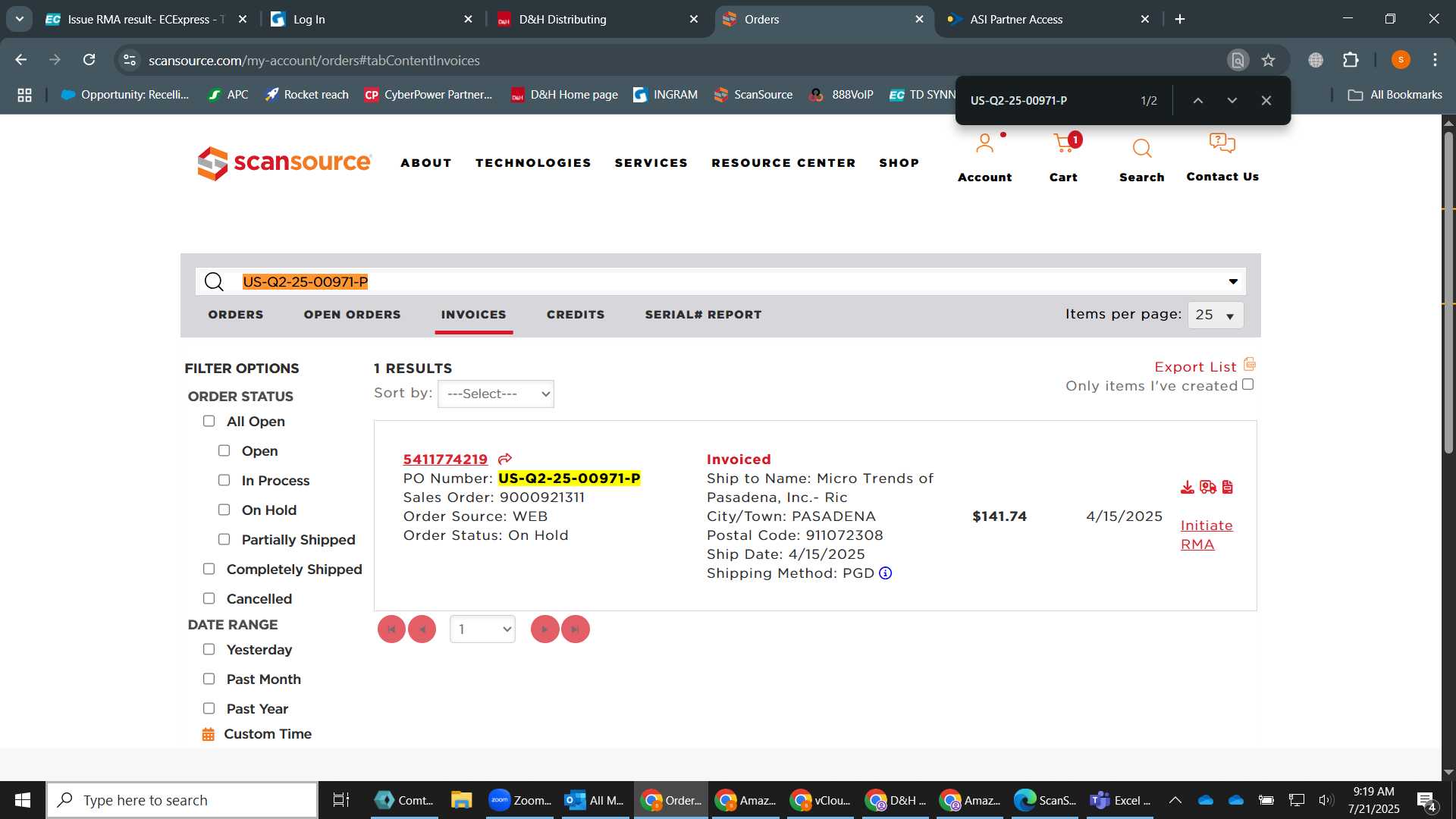
Task: Check the In Process filter
Action: pos(224,480)
